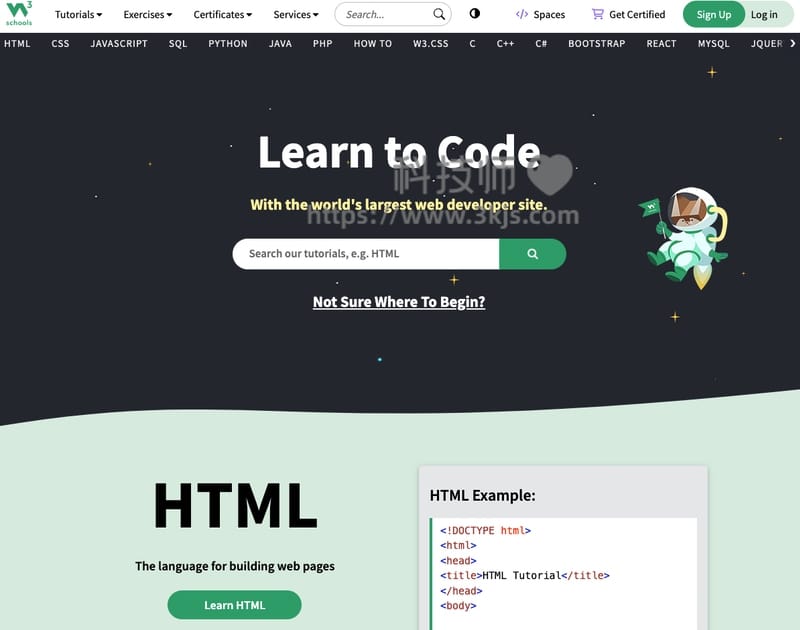The image size is (800, 630).
Task: Click '<!DOCTYPE html>' code line
Action: pyautogui.click(x=485, y=531)
